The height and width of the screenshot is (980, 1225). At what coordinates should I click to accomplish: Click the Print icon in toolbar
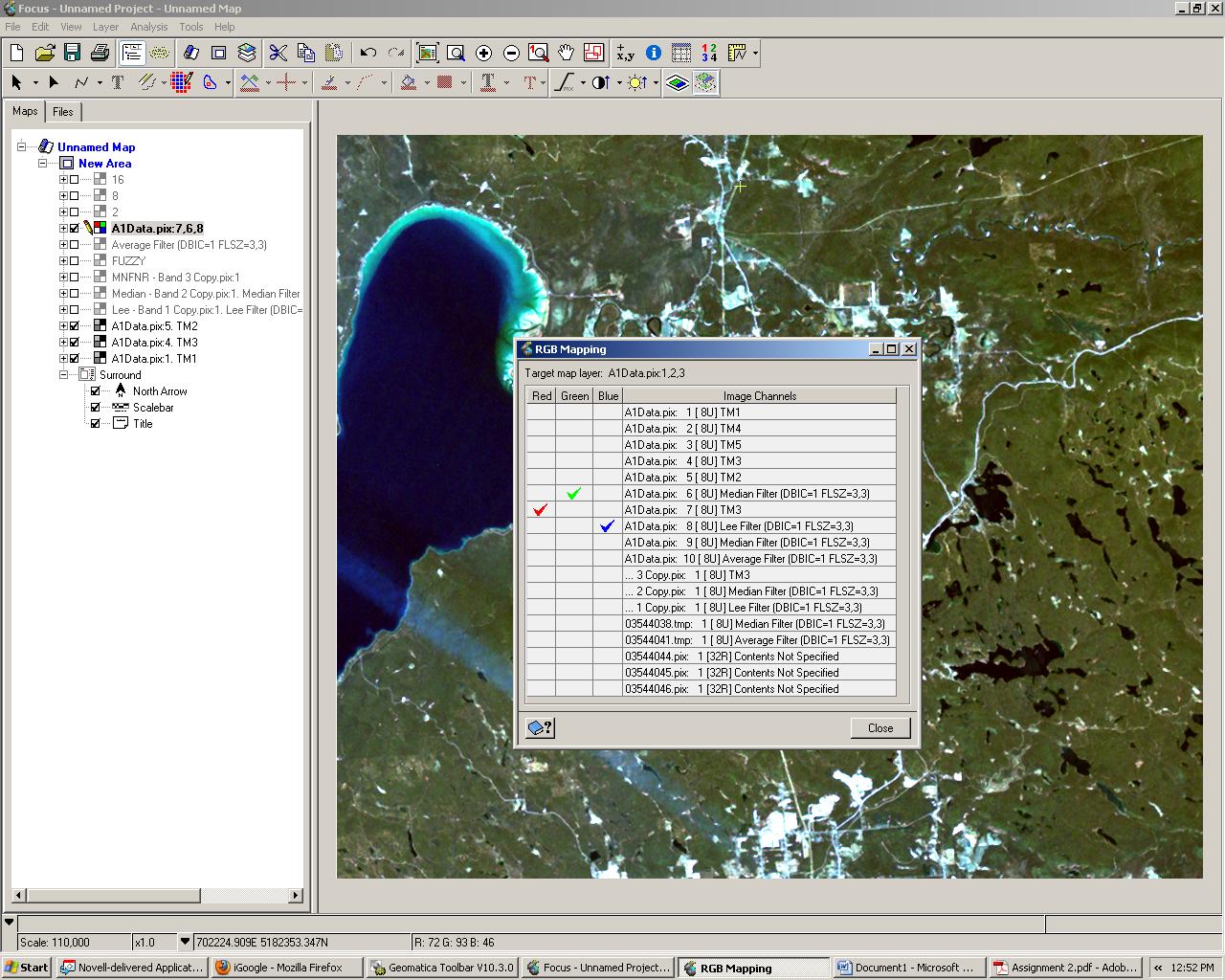pos(100,54)
